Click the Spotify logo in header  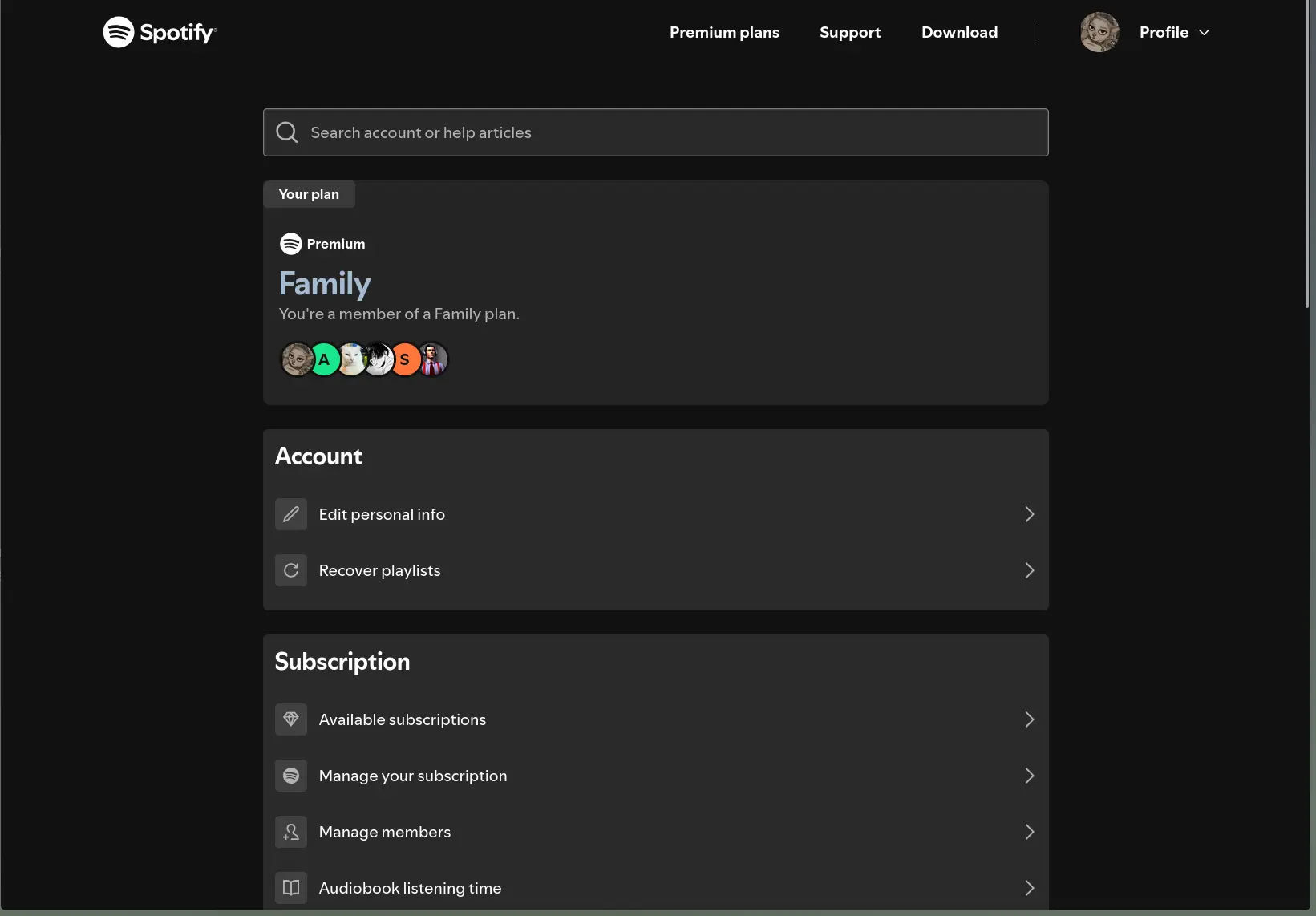[160, 32]
